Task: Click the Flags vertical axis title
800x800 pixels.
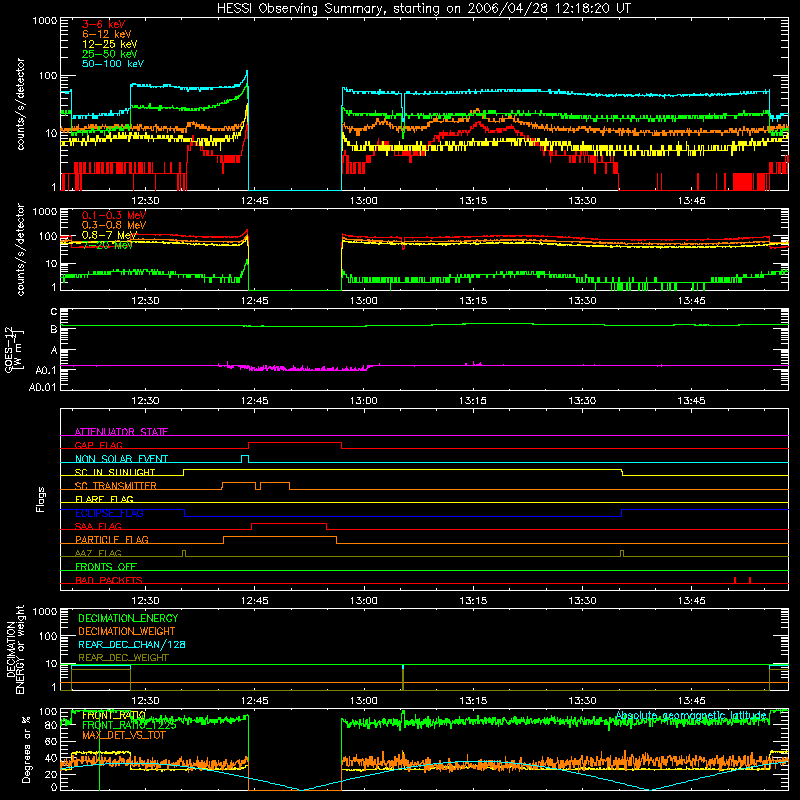Action: [40, 499]
